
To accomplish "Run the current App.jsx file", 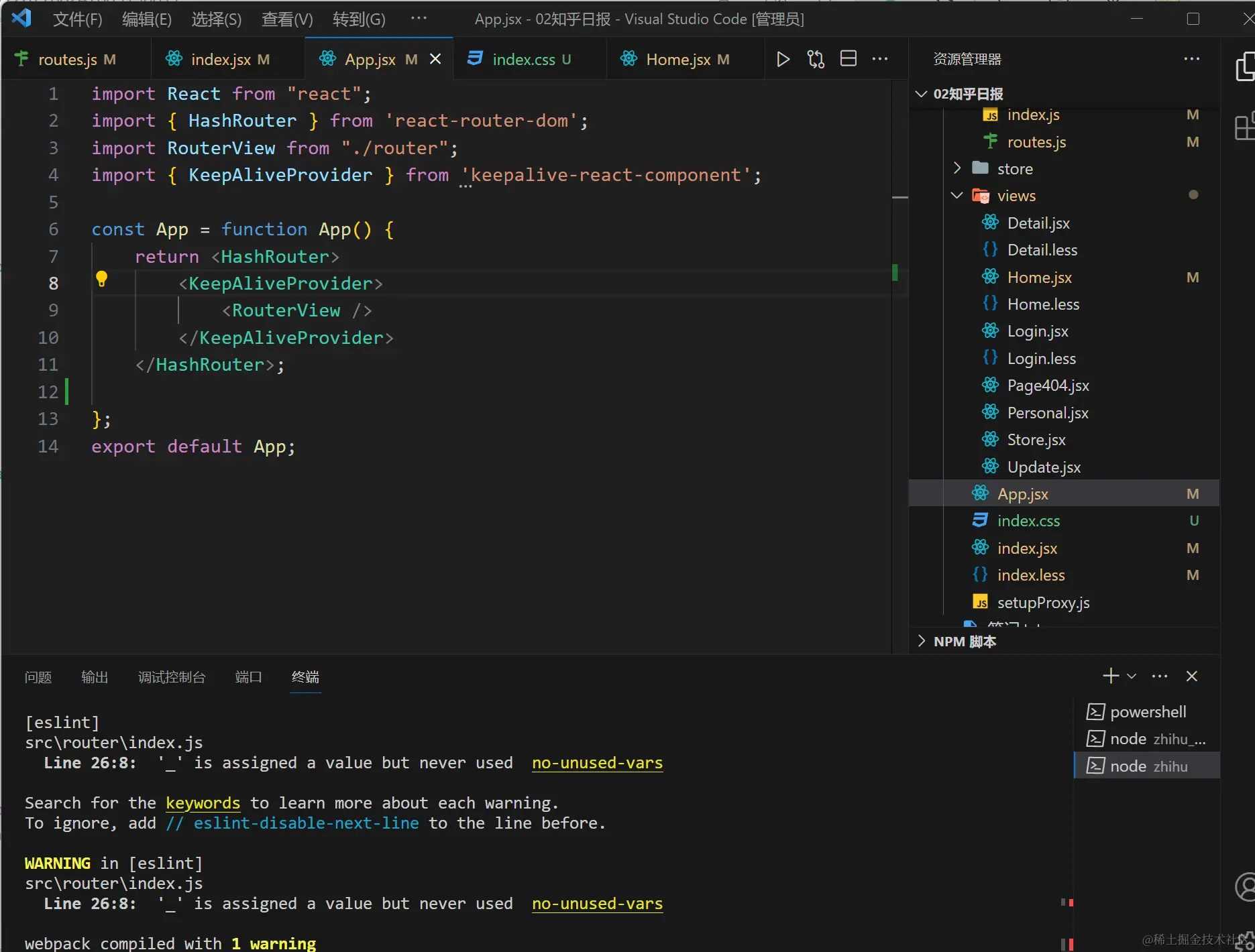I will (x=782, y=59).
